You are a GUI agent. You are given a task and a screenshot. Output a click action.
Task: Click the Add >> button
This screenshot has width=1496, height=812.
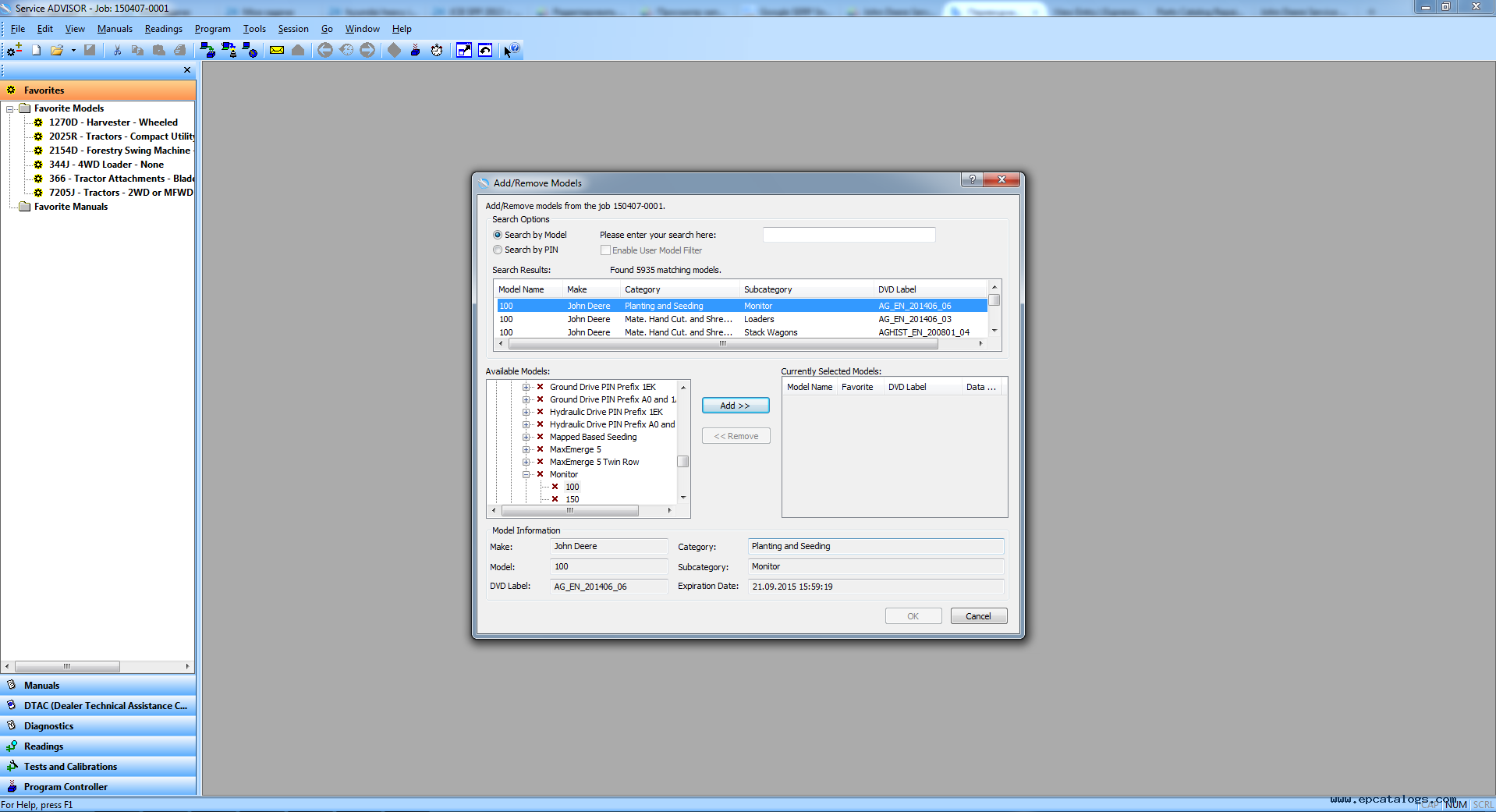[x=735, y=406]
